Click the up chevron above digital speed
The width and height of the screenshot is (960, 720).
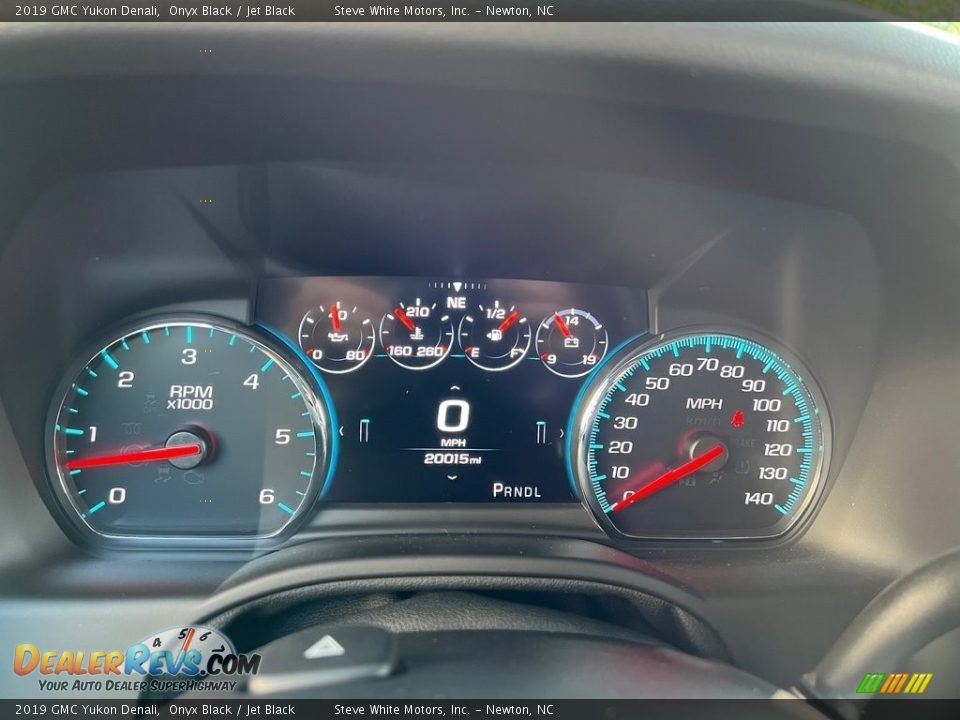[x=454, y=388]
